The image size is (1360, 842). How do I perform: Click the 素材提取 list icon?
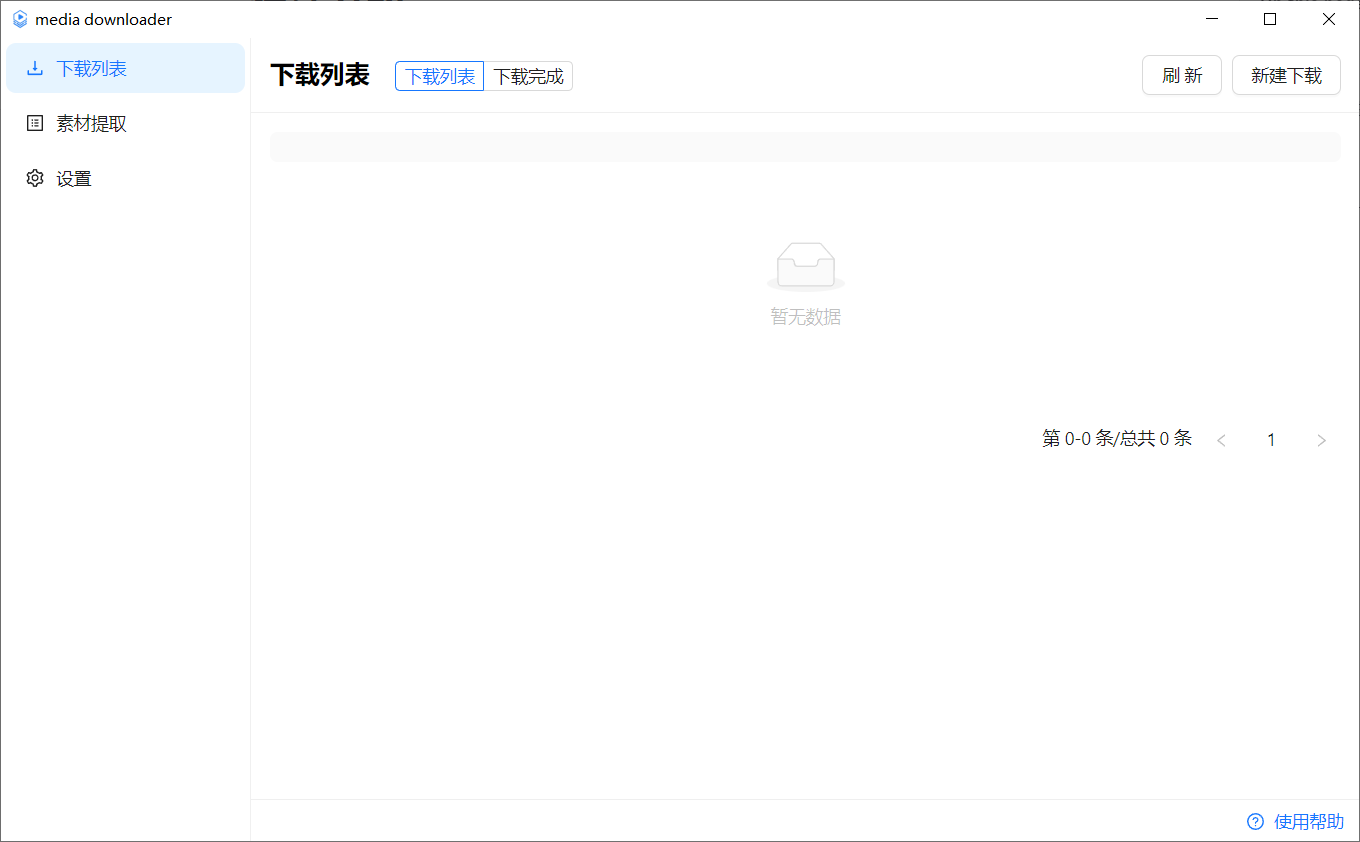pyautogui.click(x=35, y=123)
